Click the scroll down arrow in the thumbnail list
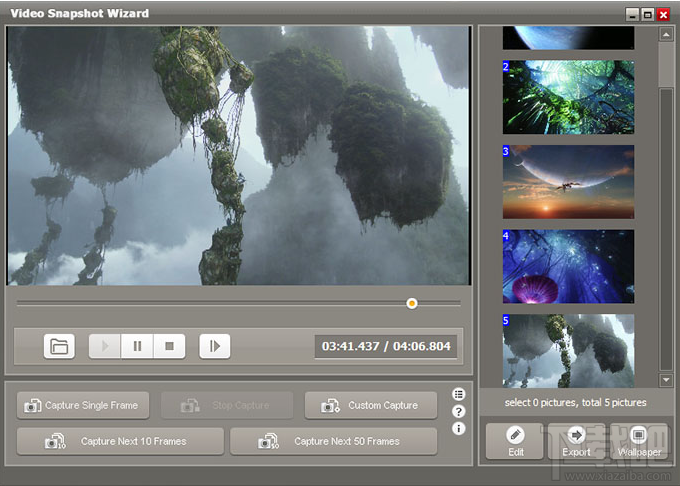Screen dimensions: 680x486 [666, 380]
